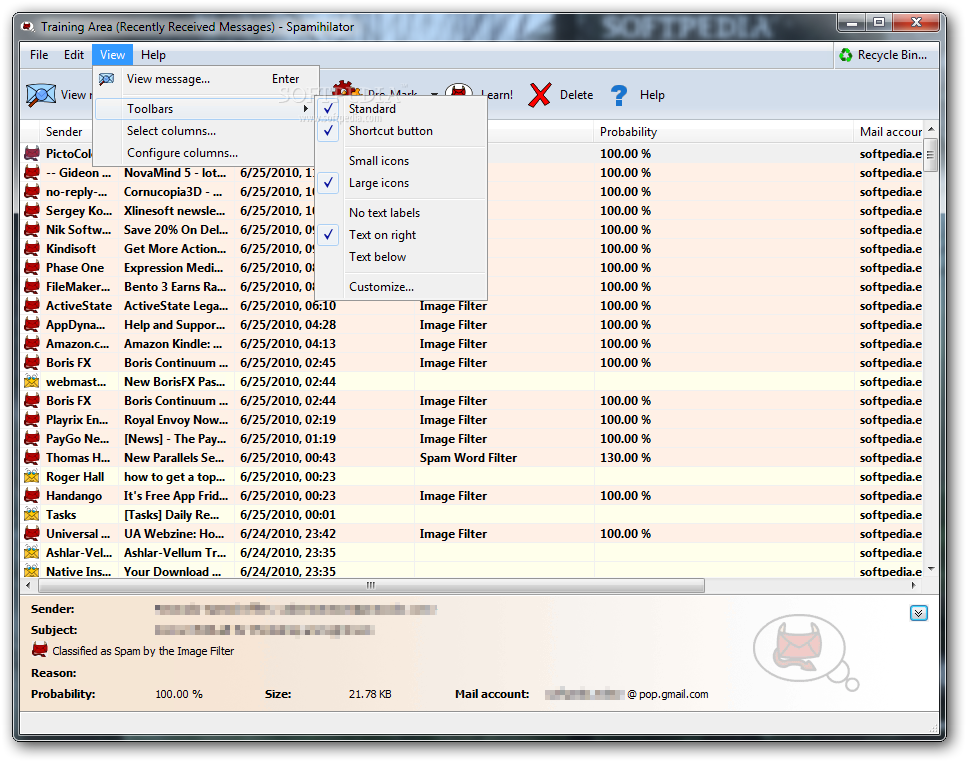Choose View message... menu entry
967x762 pixels.
pyautogui.click(x=205, y=79)
